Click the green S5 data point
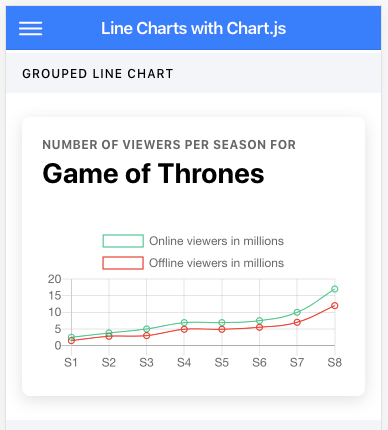This screenshot has width=388, height=430. 222,322
